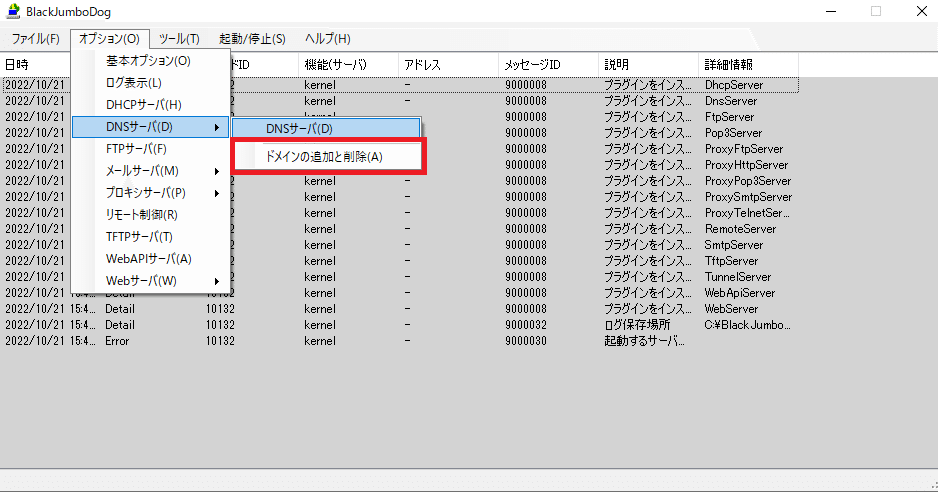
Task: Click the BlackJumboDog app icon in title bar
Action: 13,11
